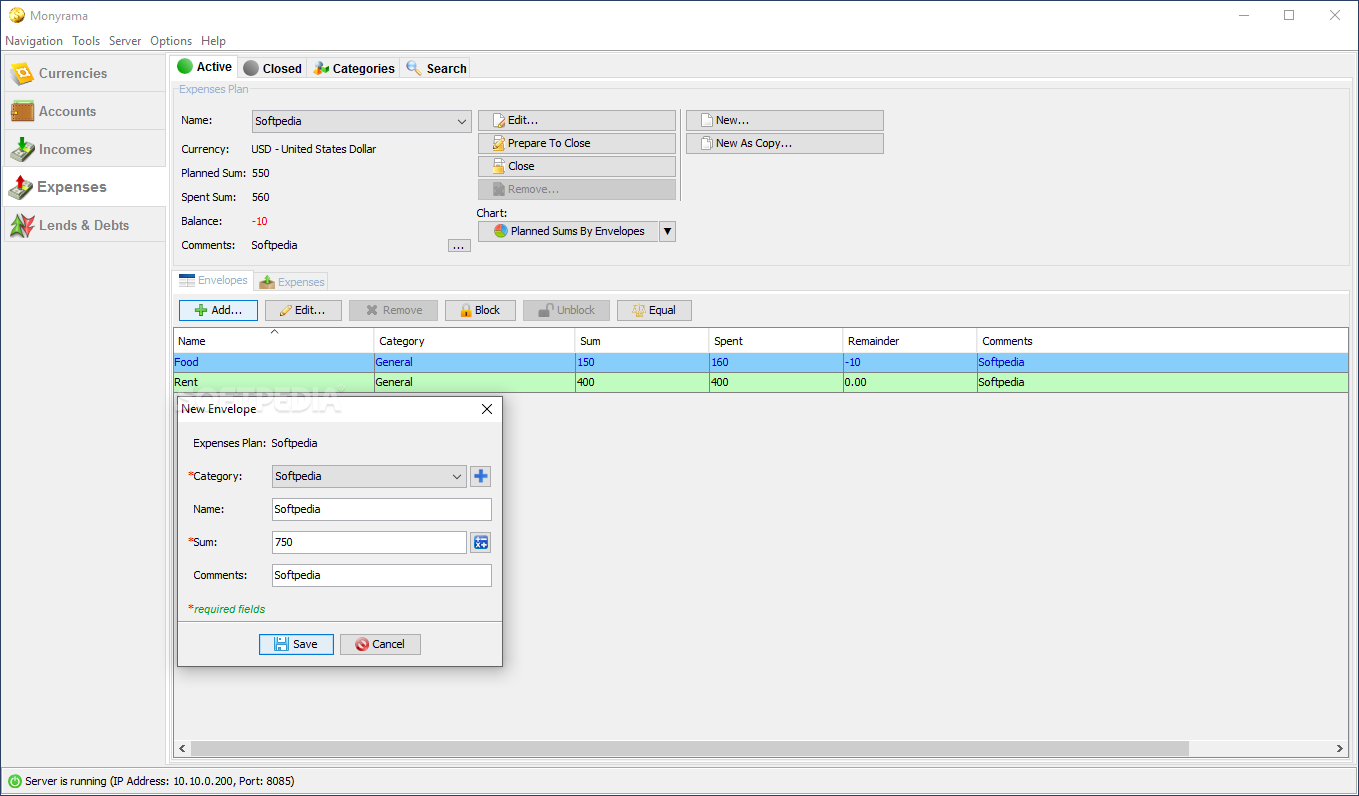This screenshot has width=1359, height=796.
Task: Open the Tools menu
Action: click(x=86, y=41)
